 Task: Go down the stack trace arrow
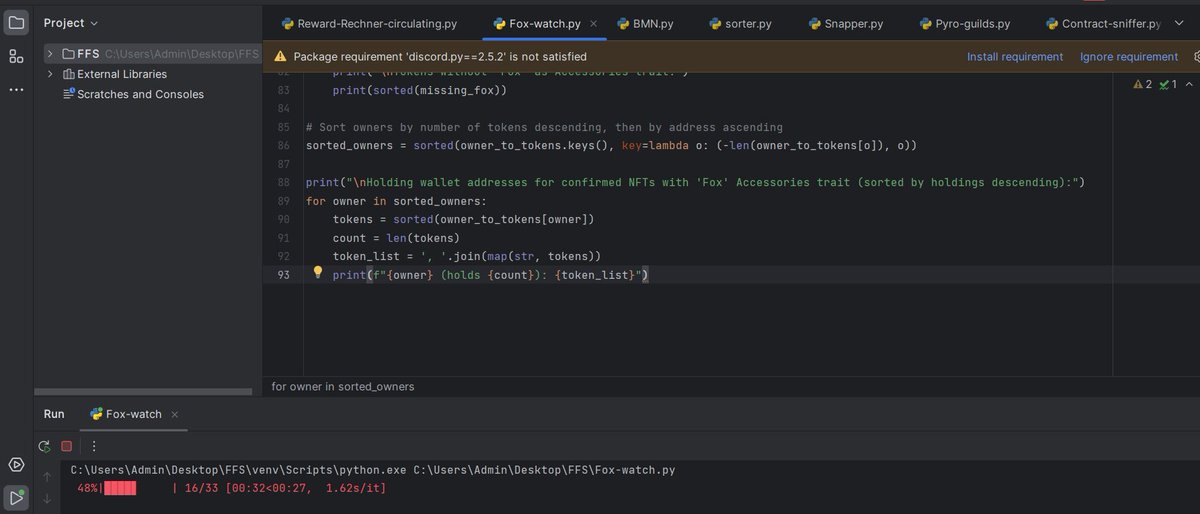(46, 498)
